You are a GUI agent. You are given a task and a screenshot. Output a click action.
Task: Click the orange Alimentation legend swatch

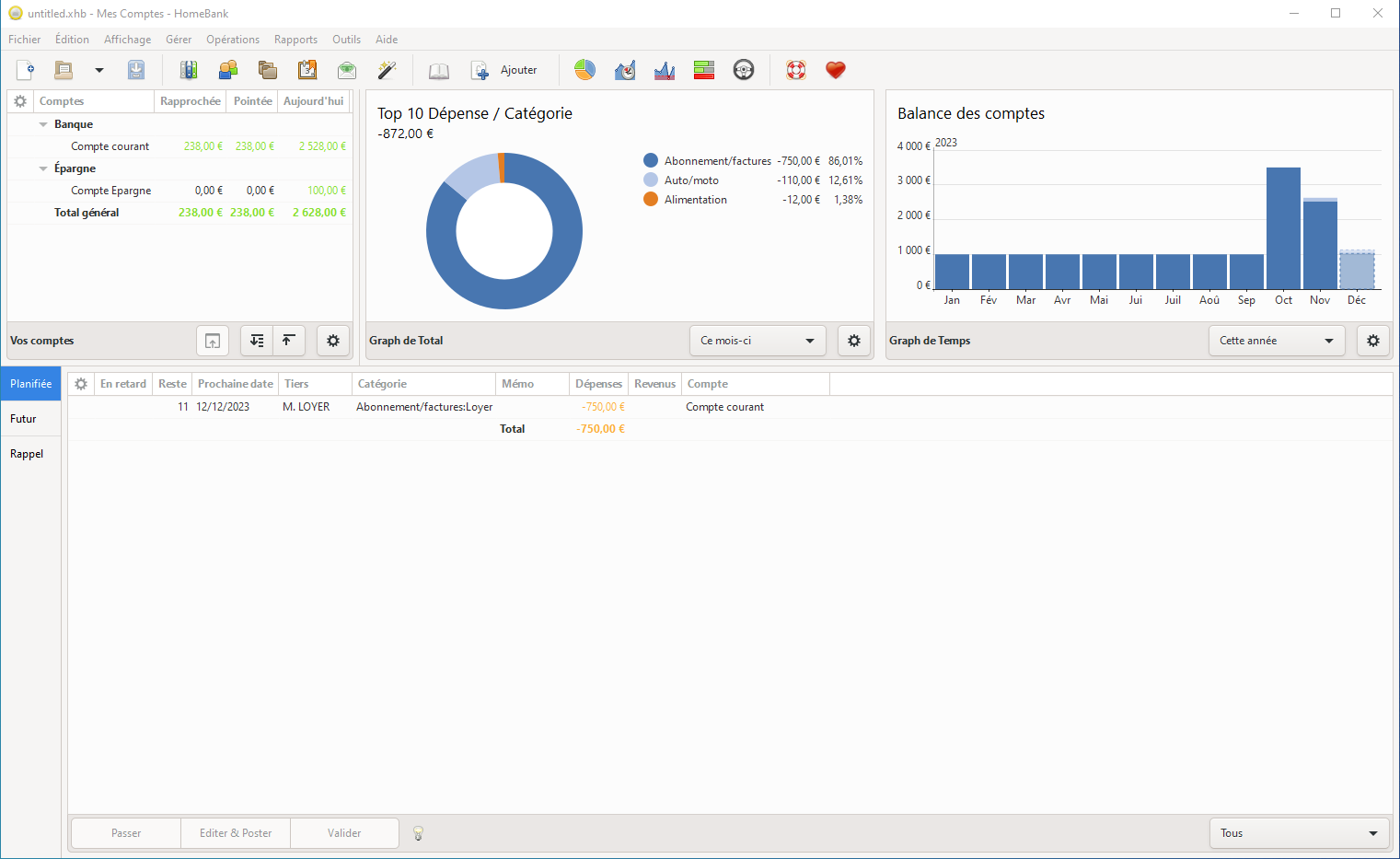click(651, 200)
